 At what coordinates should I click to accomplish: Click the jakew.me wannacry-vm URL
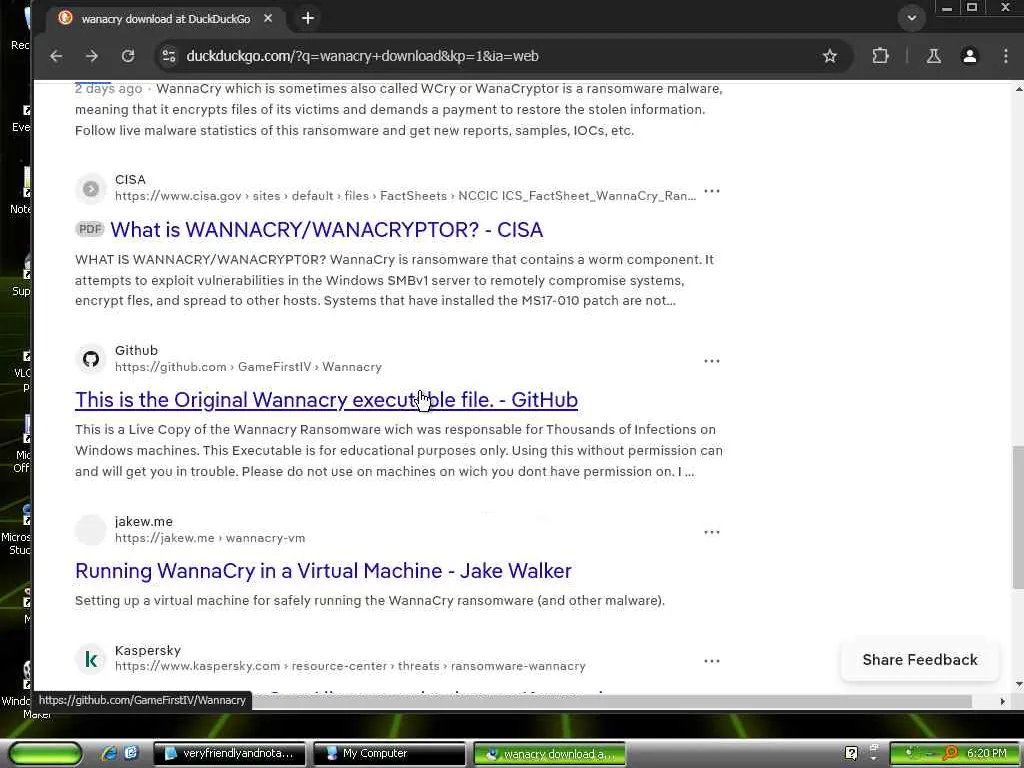click(210, 538)
